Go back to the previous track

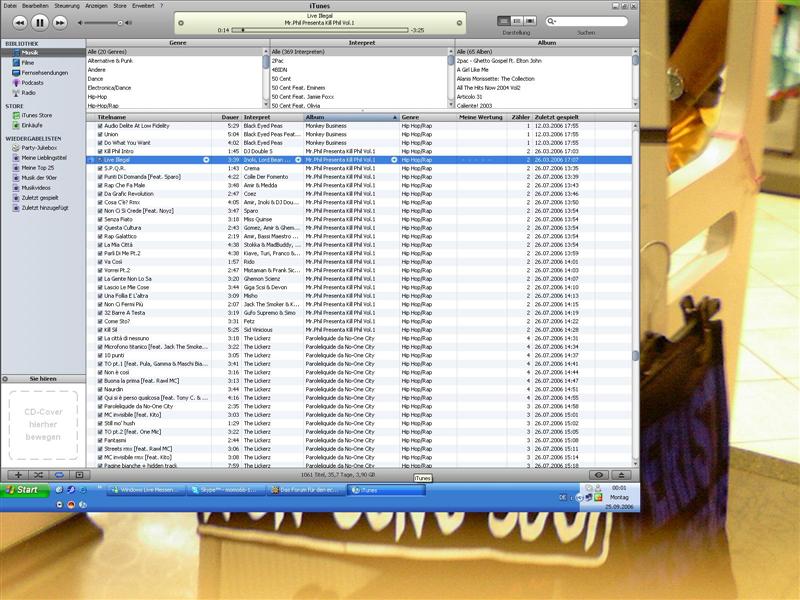(19, 21)
